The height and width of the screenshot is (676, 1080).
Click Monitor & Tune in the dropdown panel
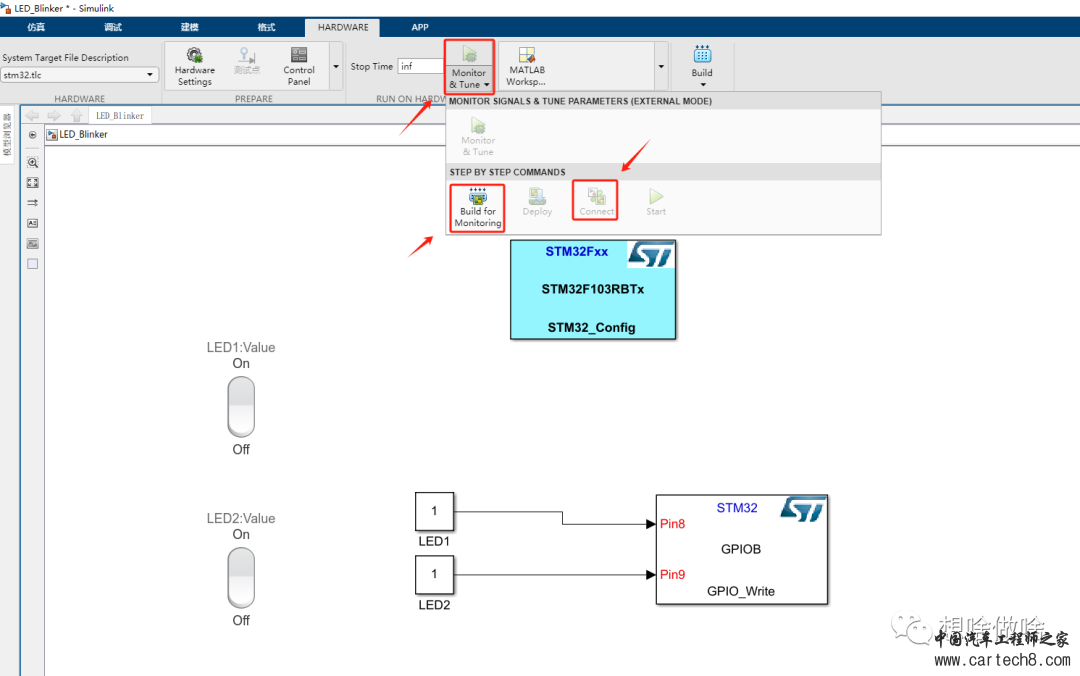tap(478, 136)
